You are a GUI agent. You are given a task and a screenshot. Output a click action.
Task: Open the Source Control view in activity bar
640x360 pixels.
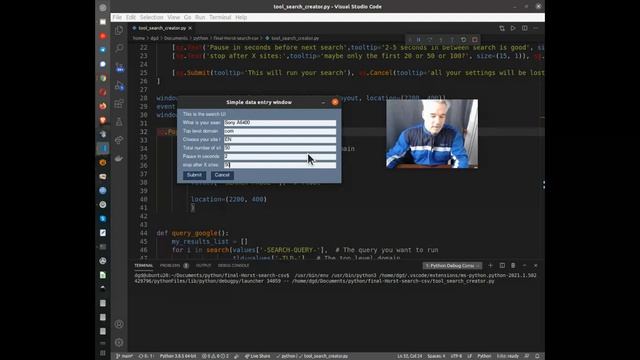(x=119, y=67)
